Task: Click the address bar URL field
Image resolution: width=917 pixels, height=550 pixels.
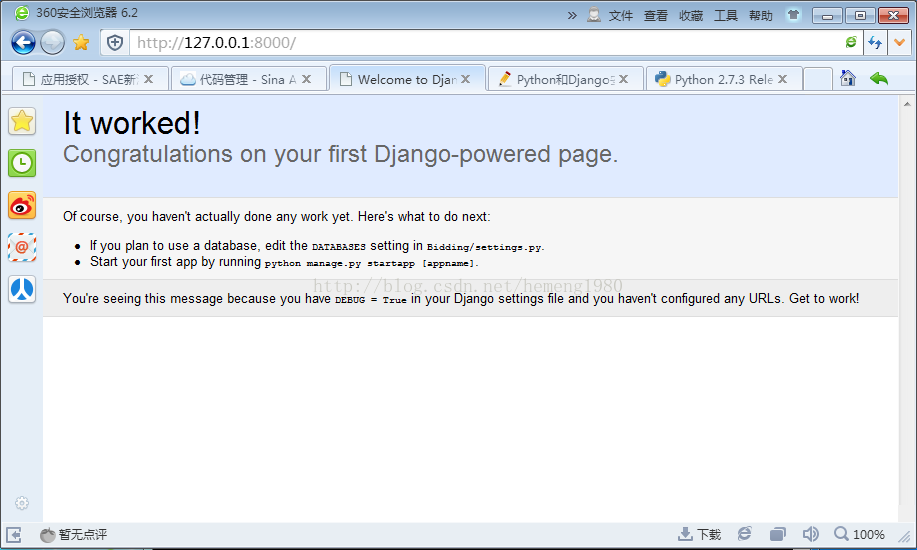Action: click(485, 43)
